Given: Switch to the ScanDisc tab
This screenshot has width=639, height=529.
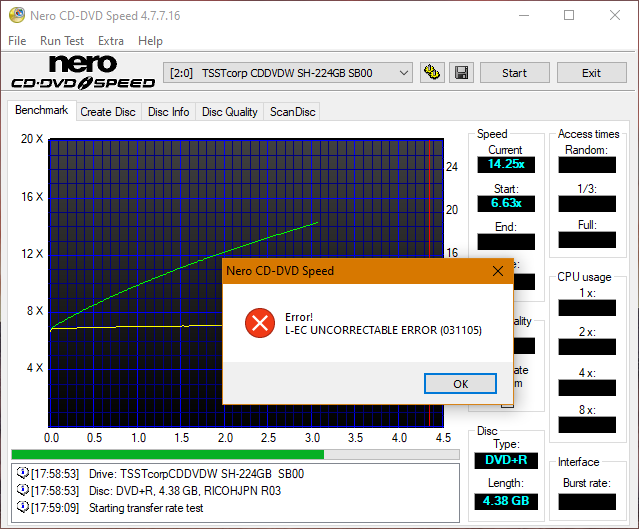Looking at the screenshot, I should (x=293, y=112).
